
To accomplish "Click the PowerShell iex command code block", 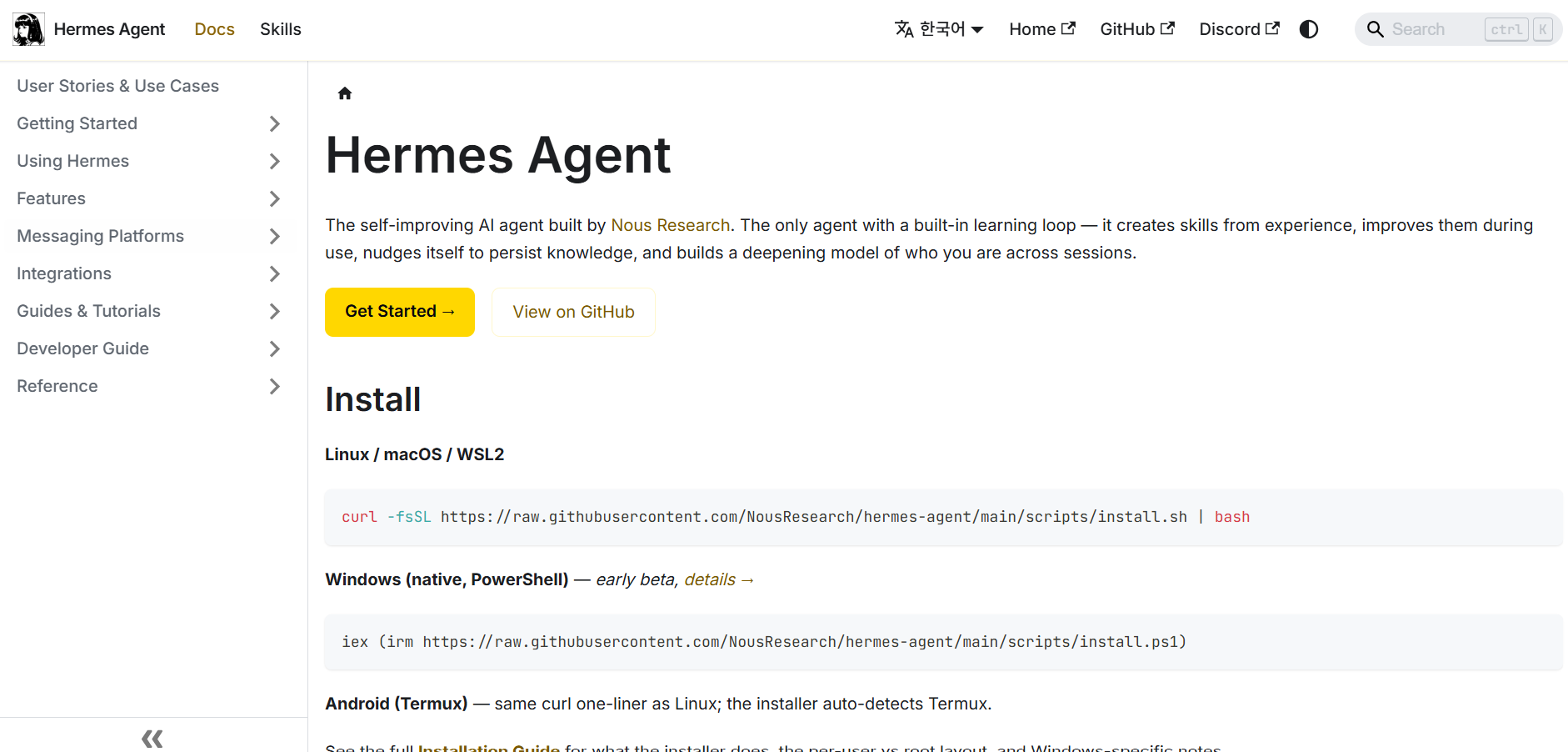I will pyautogui.click(x=943, y=642).
